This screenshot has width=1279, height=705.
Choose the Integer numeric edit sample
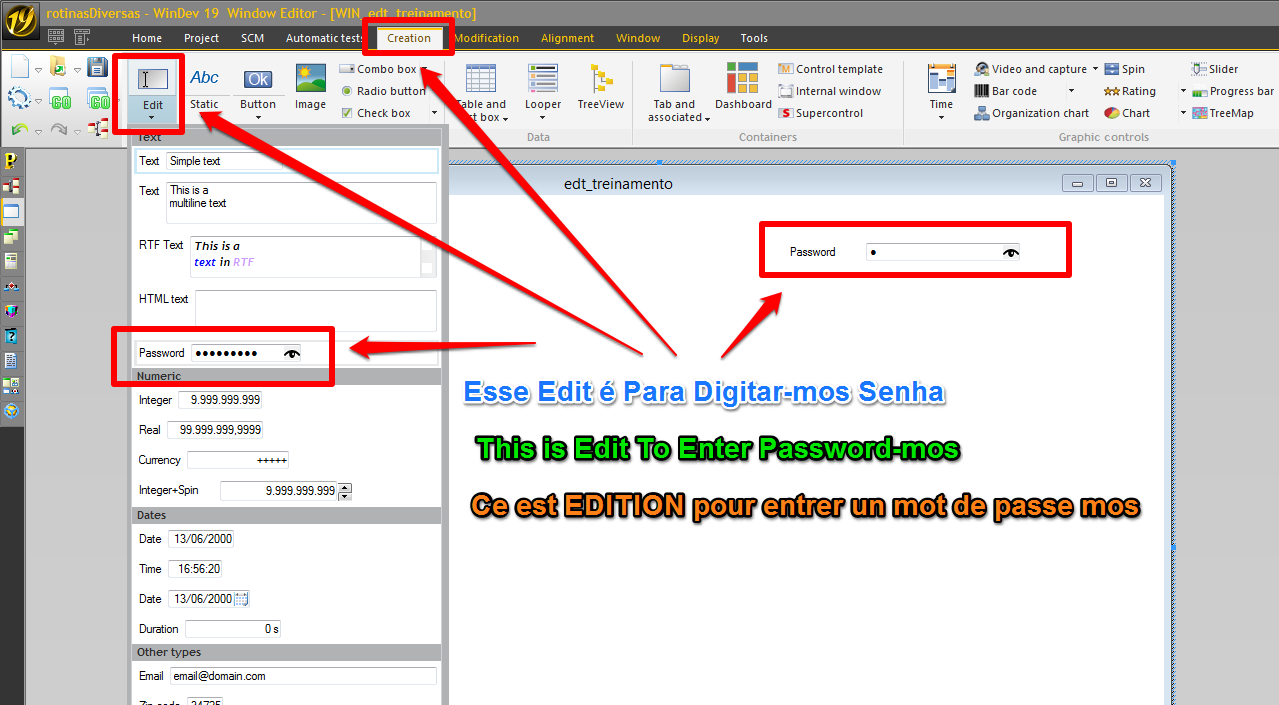(x=200, y=400)
